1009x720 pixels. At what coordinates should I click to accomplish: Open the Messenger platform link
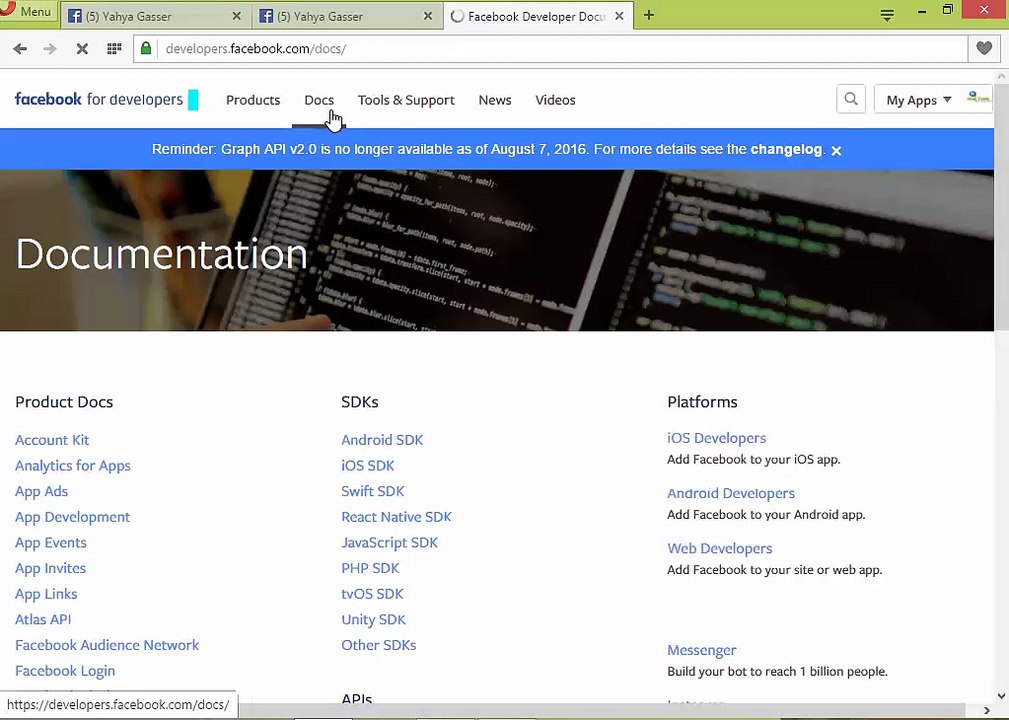tap(701, 651)
